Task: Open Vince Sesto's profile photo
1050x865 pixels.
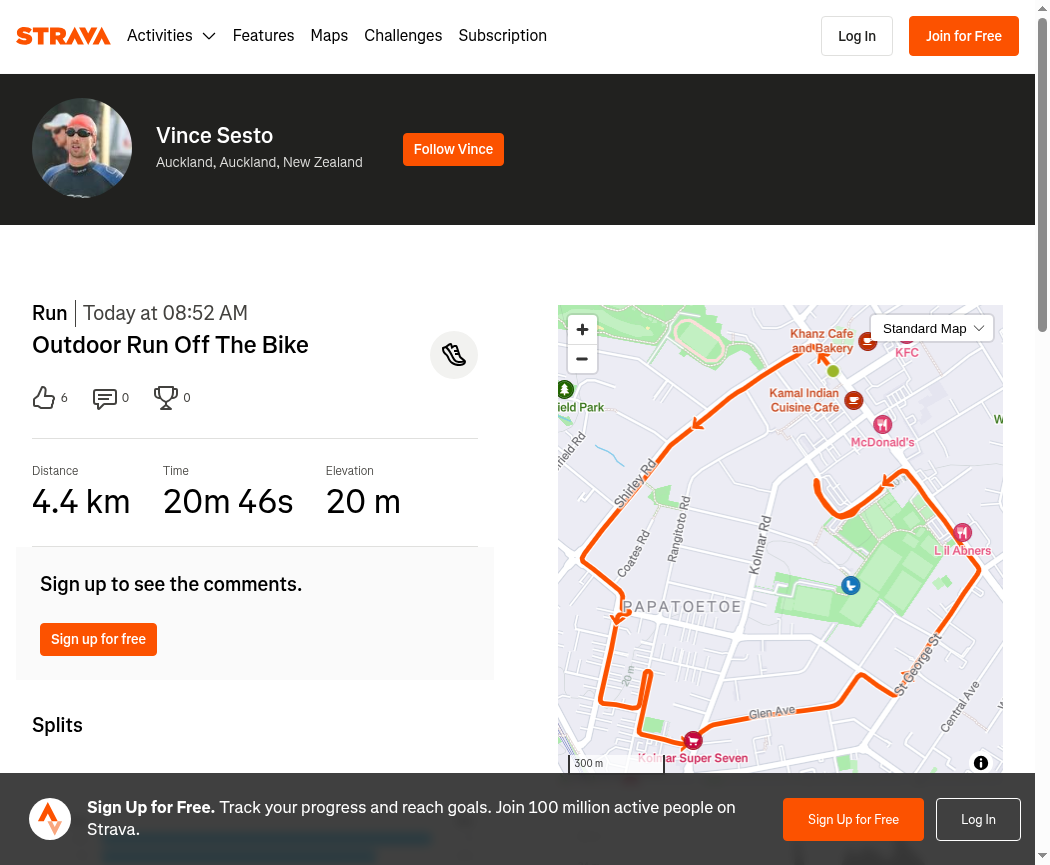Action: click(x=82, y=148)
